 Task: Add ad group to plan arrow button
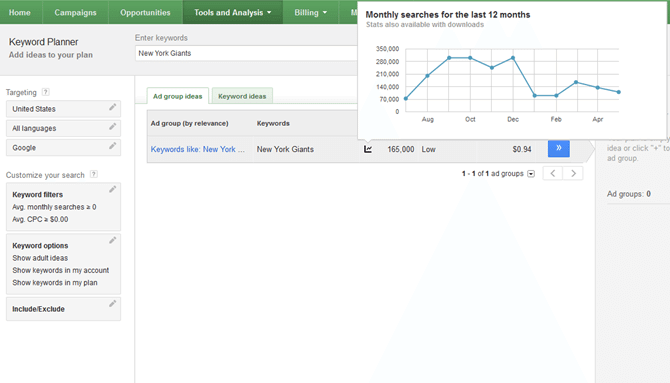(558, 148)
